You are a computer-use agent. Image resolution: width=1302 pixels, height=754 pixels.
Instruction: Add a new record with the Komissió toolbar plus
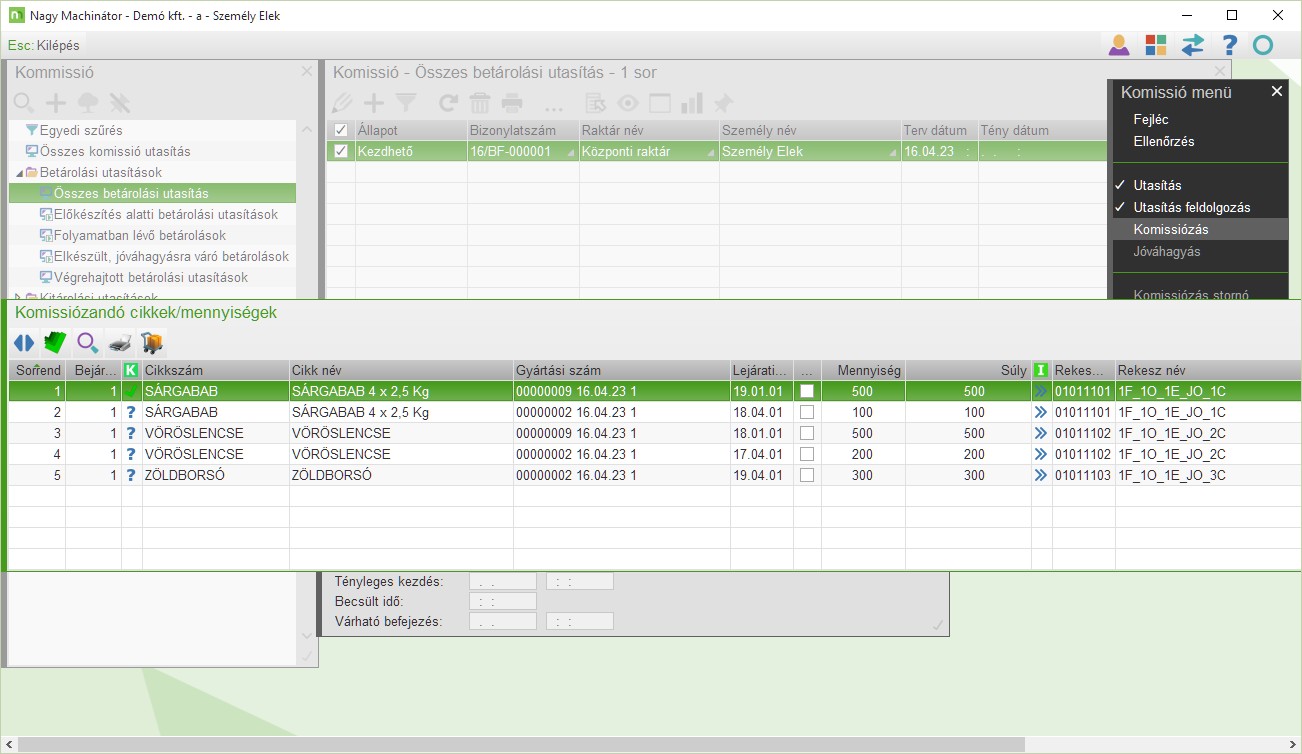[x=373, y=102]
